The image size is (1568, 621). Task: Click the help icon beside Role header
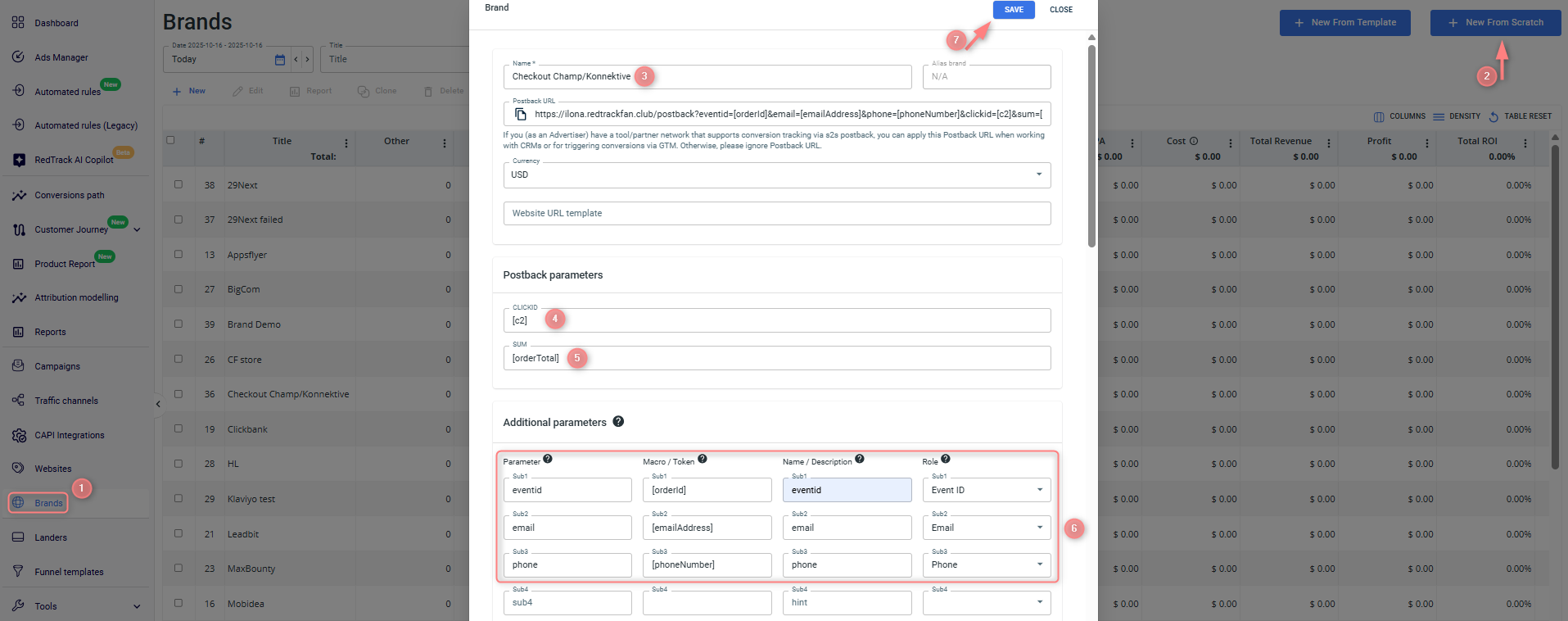(x=946, y=460)
